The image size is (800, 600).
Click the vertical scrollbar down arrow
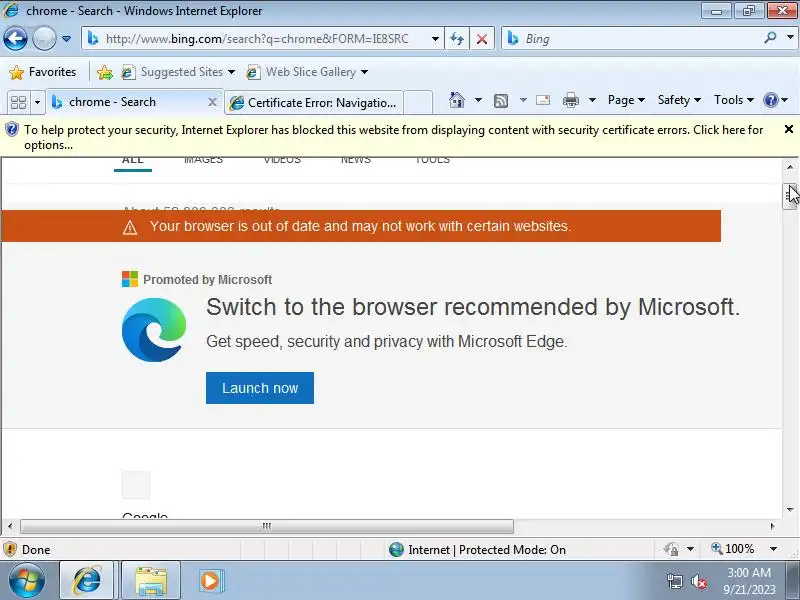pos(790,509)
